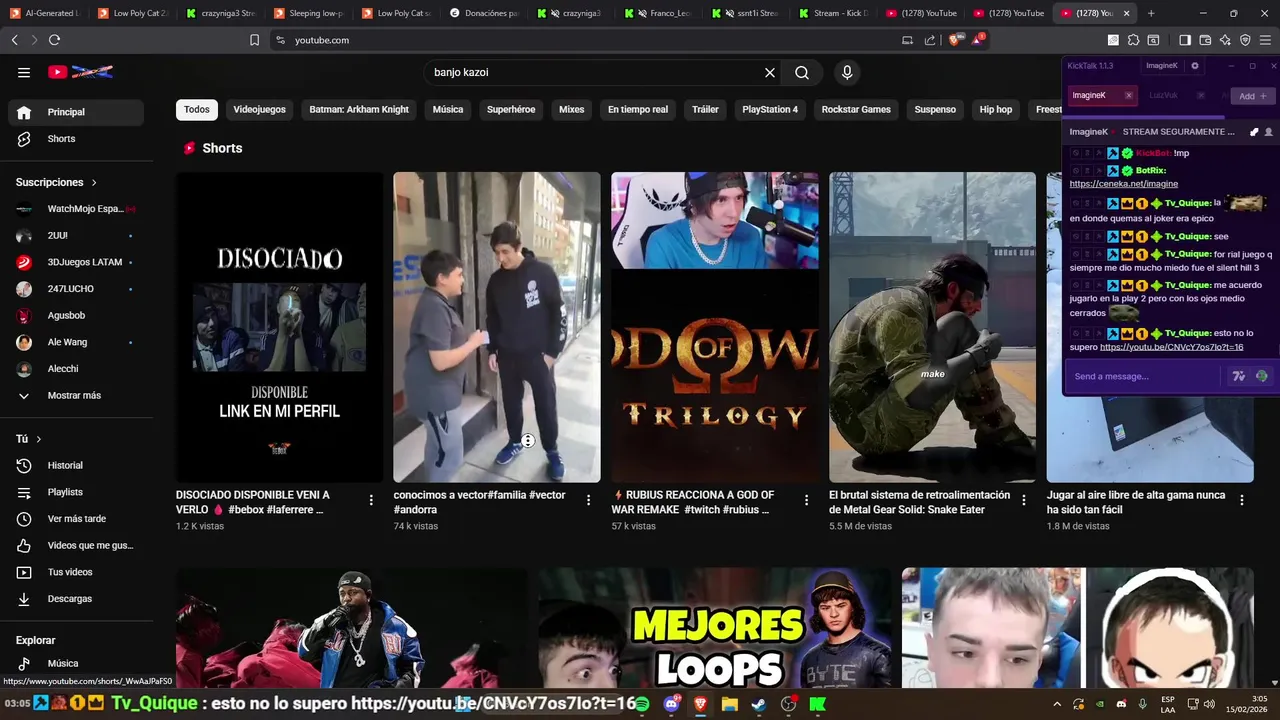Expand the Tú section chevron

39,439
